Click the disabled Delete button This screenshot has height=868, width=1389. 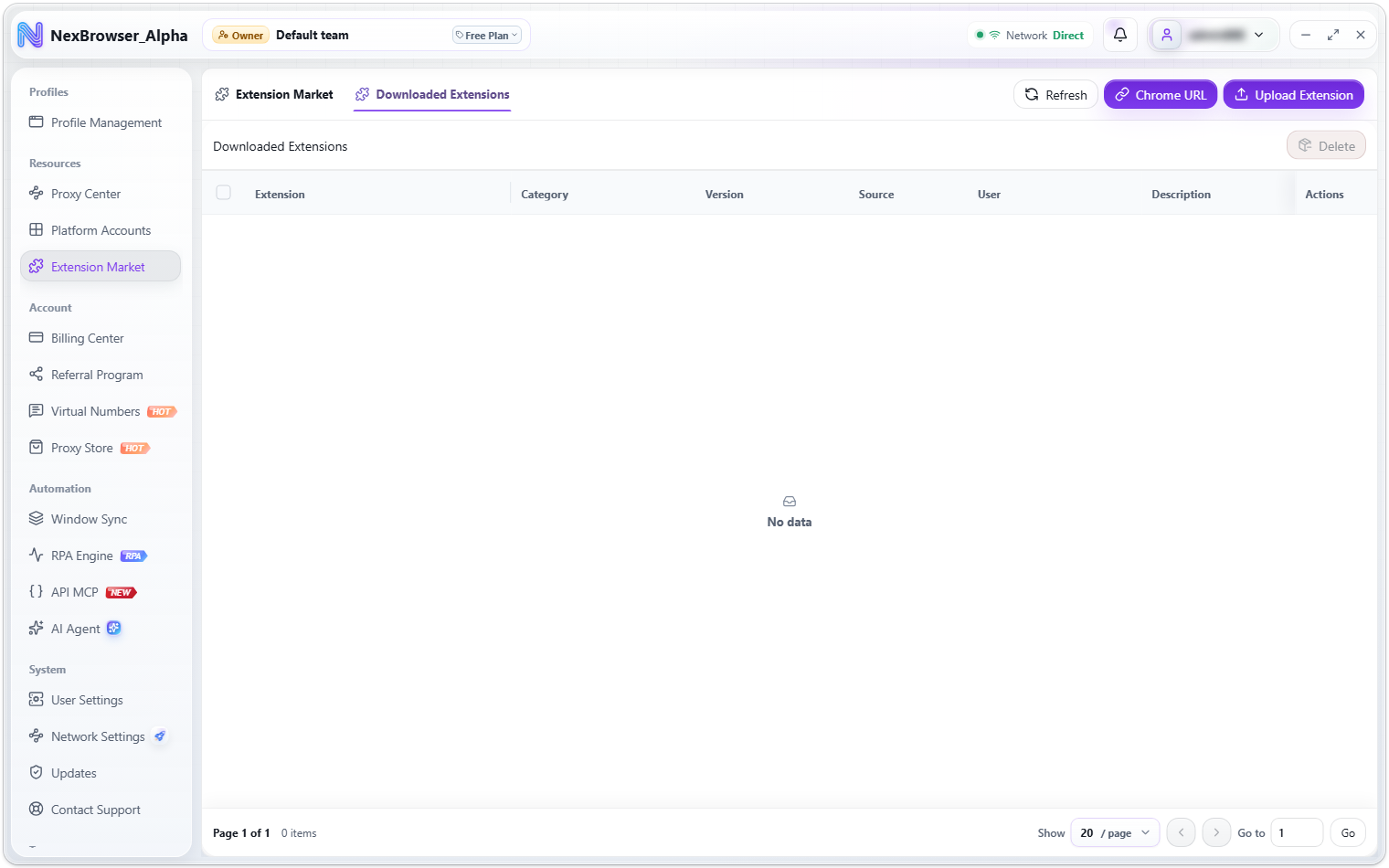[x=1326, y=145]
